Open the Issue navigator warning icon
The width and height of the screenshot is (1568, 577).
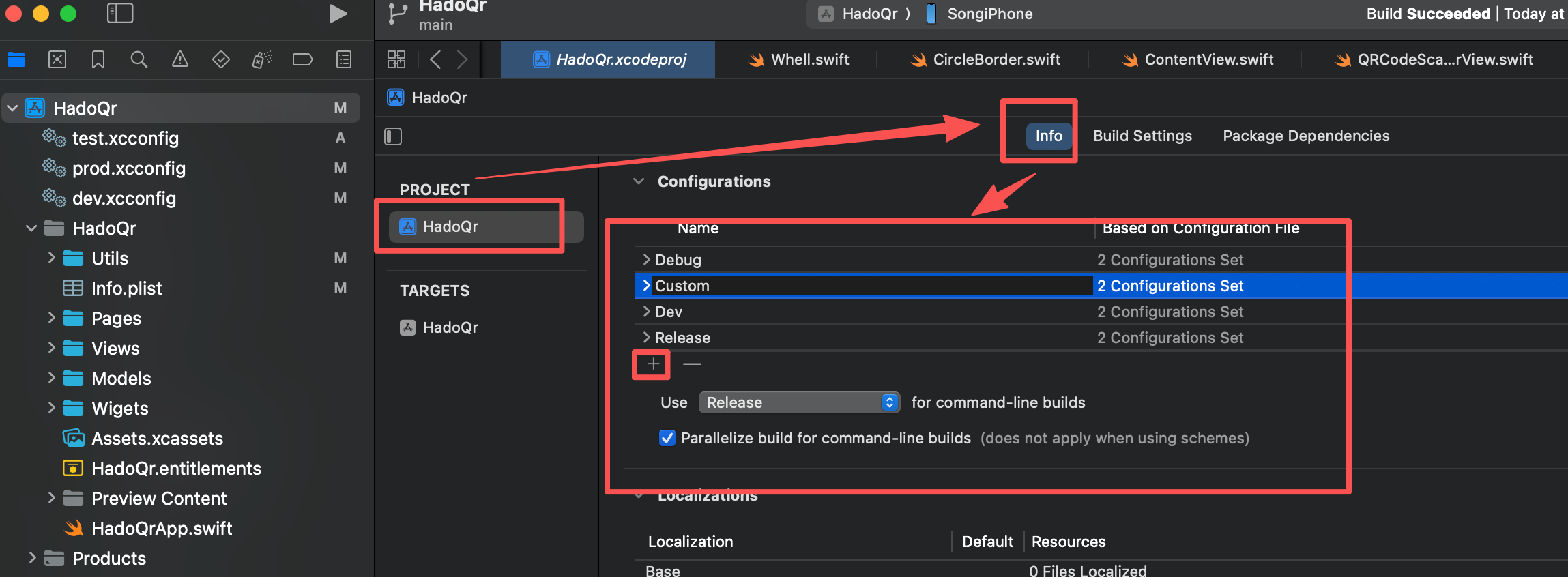pos(180,60)
